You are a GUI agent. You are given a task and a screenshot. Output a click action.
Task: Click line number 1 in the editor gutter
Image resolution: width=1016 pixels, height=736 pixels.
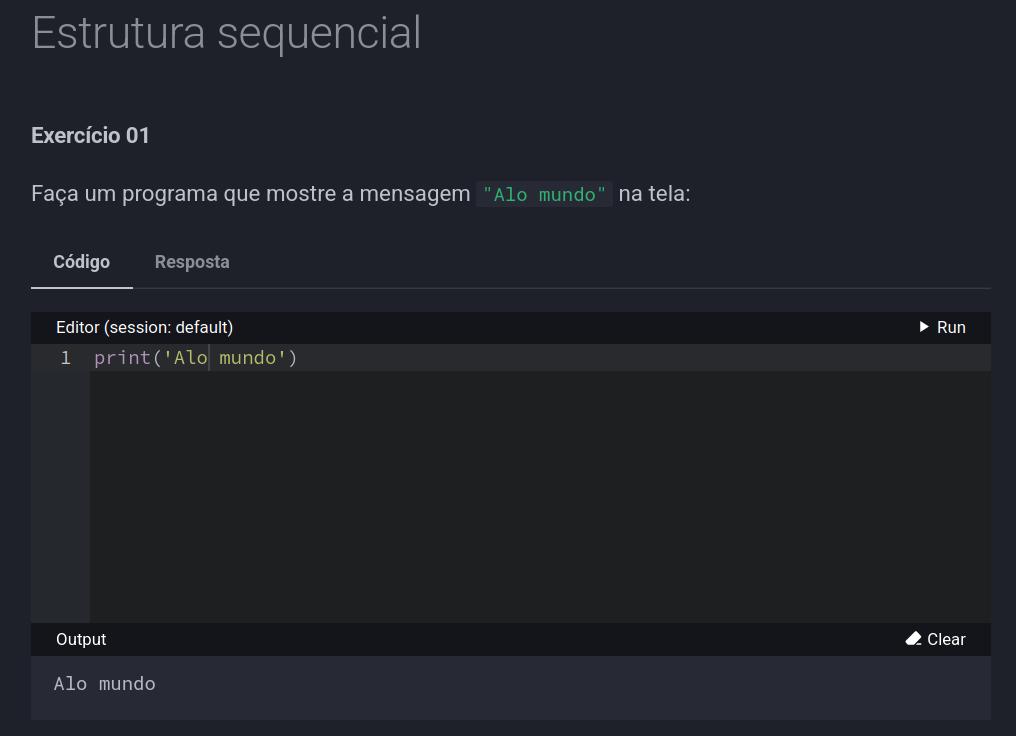(x=65, y=358)
